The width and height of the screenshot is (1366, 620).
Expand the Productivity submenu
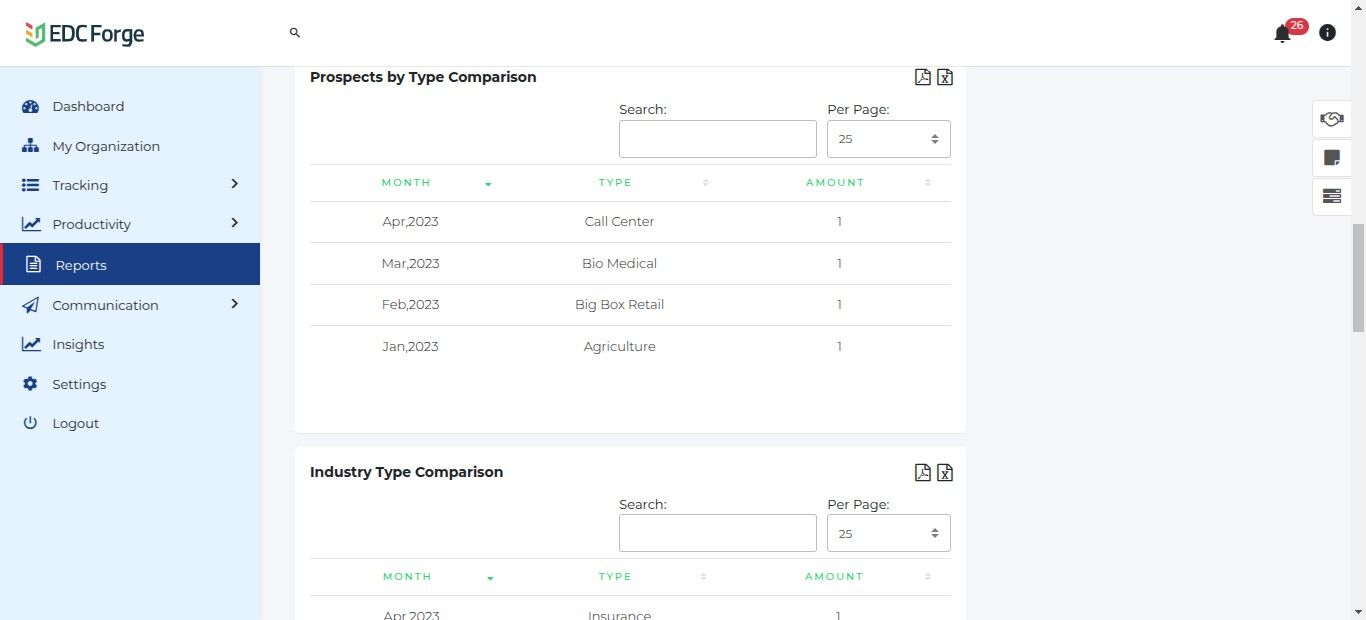click(x=234, y=223)
